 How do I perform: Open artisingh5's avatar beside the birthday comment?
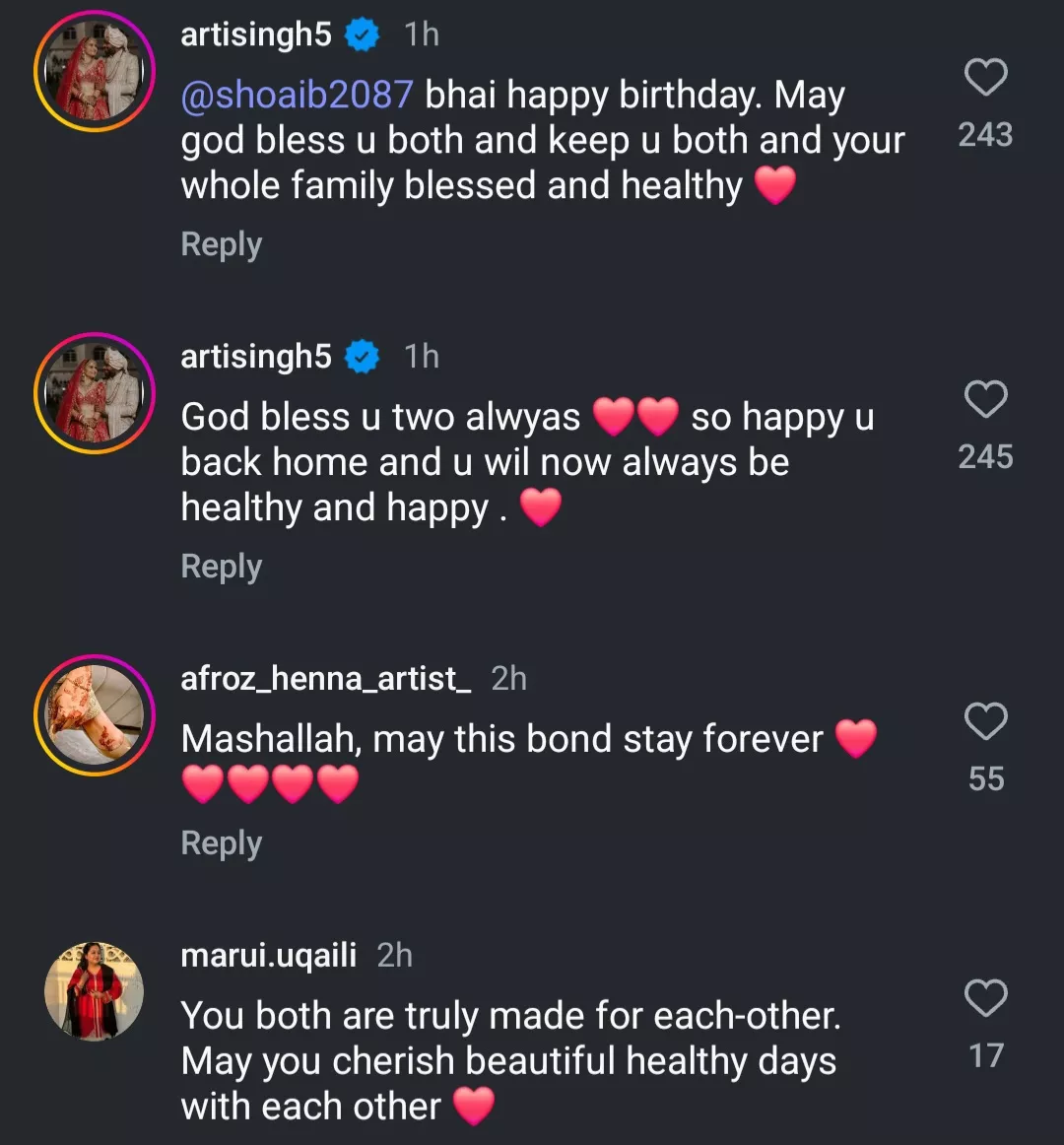95,71
